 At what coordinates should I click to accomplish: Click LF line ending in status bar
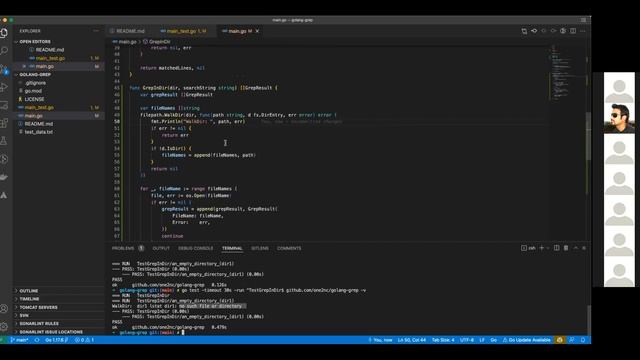[482, 340]
